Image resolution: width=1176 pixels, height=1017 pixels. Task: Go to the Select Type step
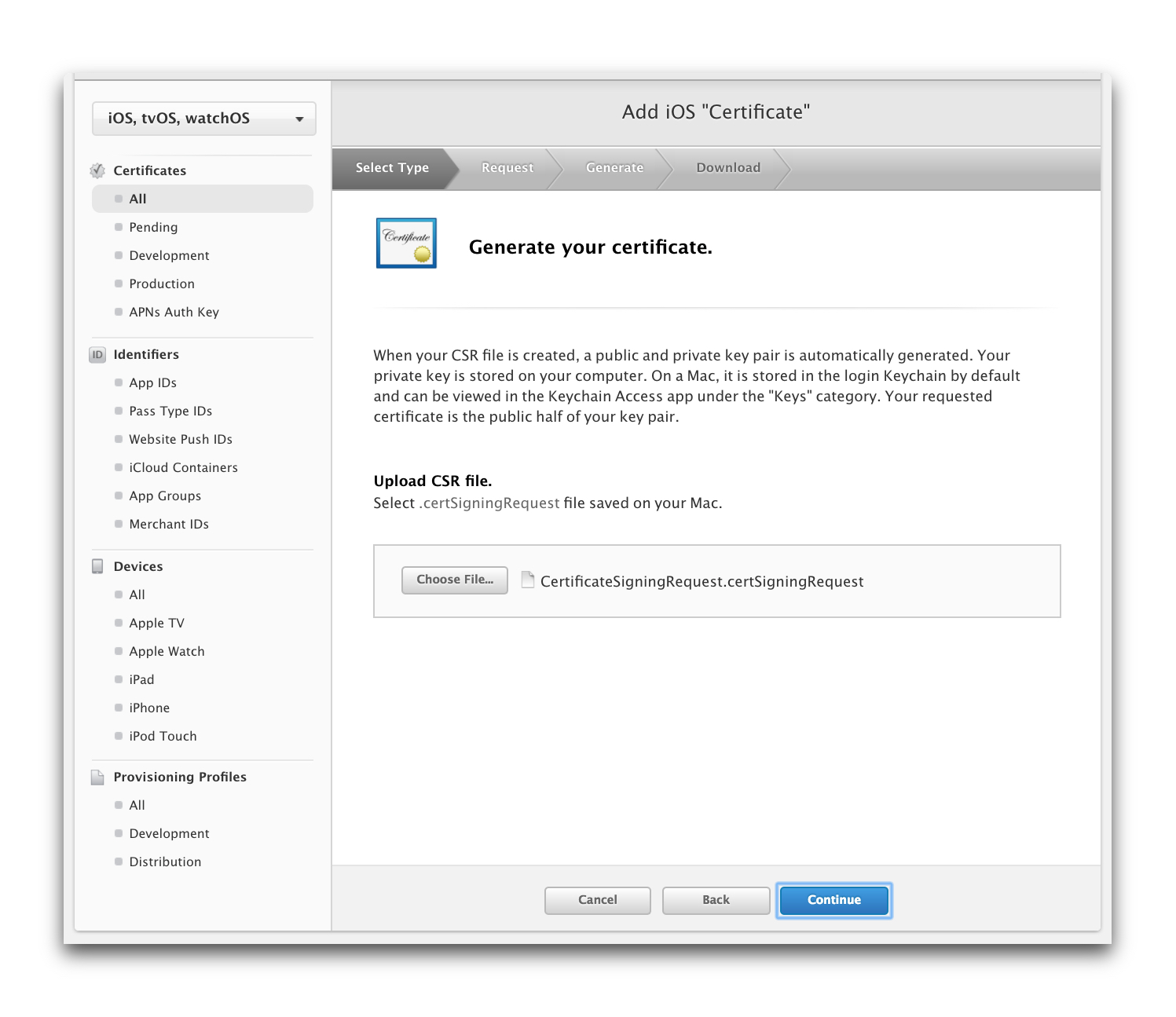coord(392,168)
